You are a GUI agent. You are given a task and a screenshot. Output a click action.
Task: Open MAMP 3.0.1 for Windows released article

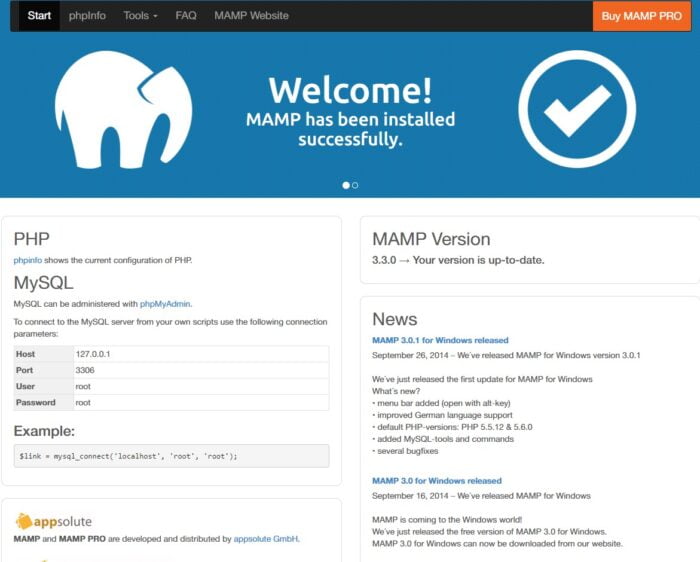[x=440, y=340]
